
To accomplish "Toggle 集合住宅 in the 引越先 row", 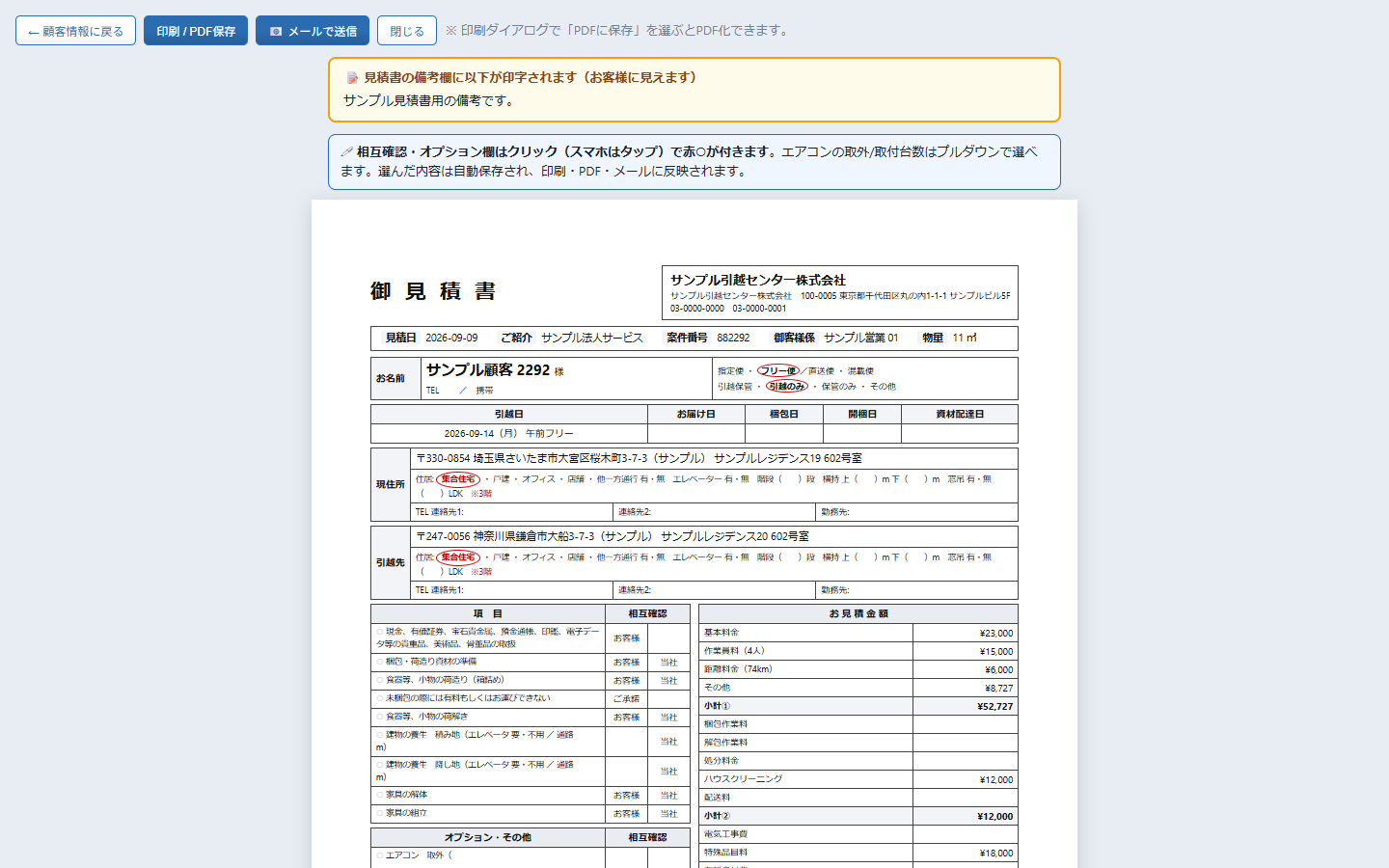I will 458,556.
